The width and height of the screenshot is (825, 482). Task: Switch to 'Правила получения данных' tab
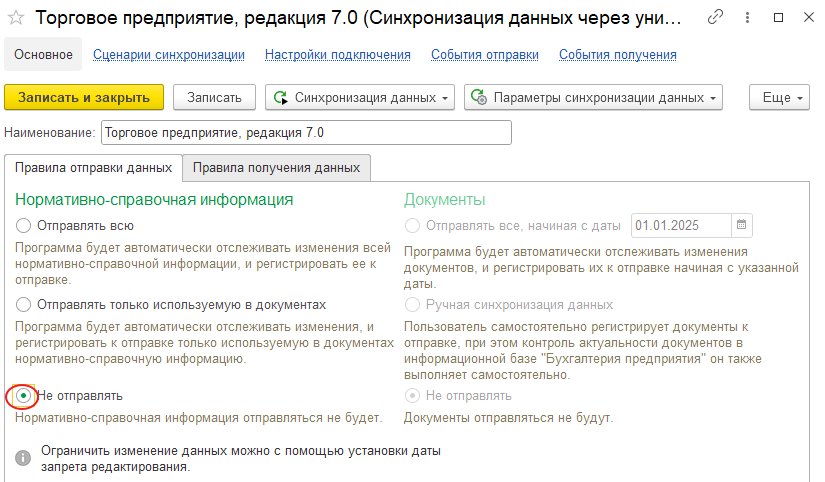coord(276,168)
